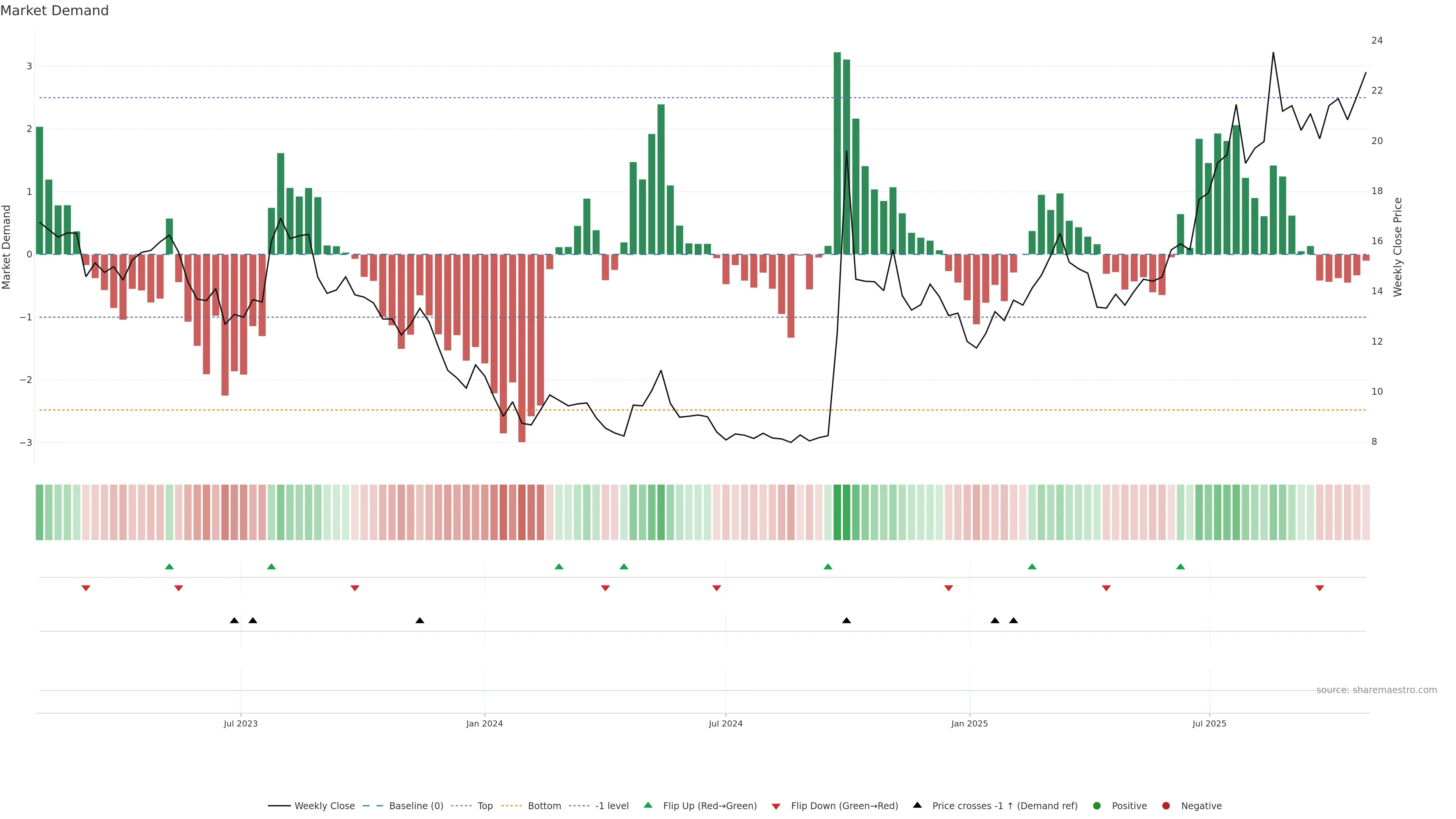Image resolution: width=1456 pixels, height=819 pixels.
Task: Click the darkest green heatmap strip cell
Action: [837, 512]
